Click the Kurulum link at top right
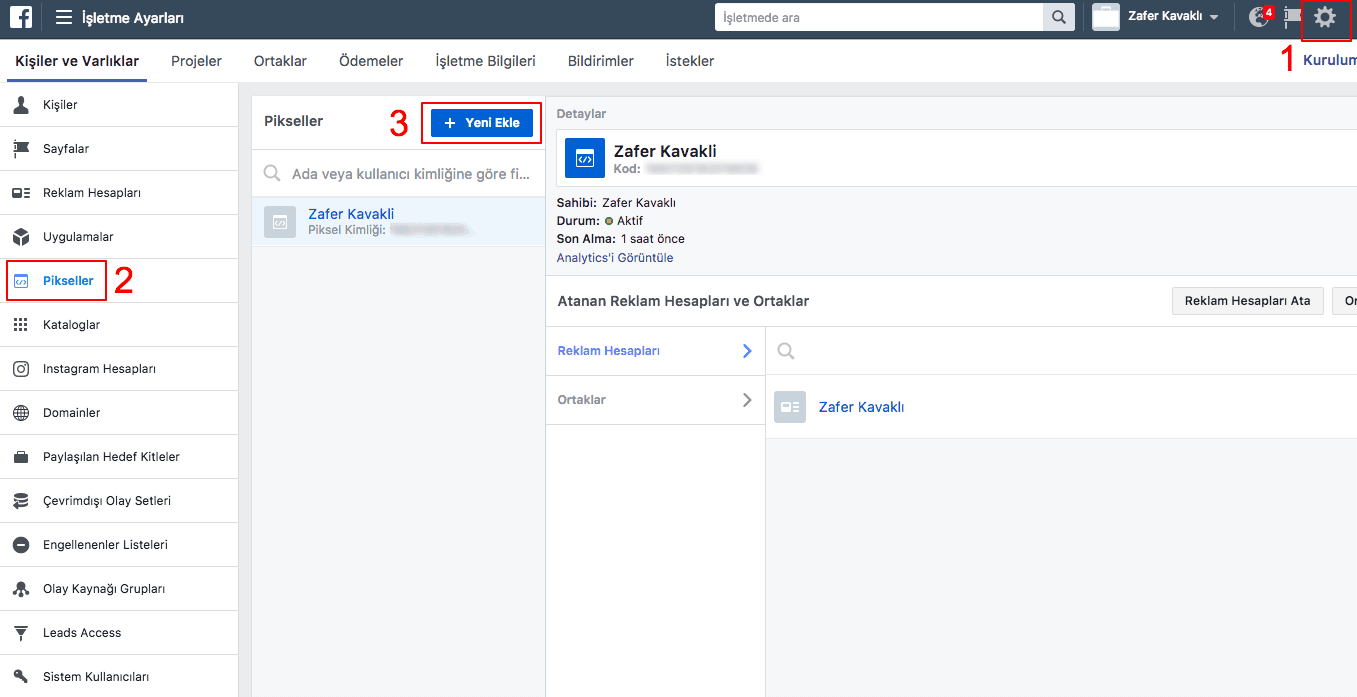 point(1329,61)
